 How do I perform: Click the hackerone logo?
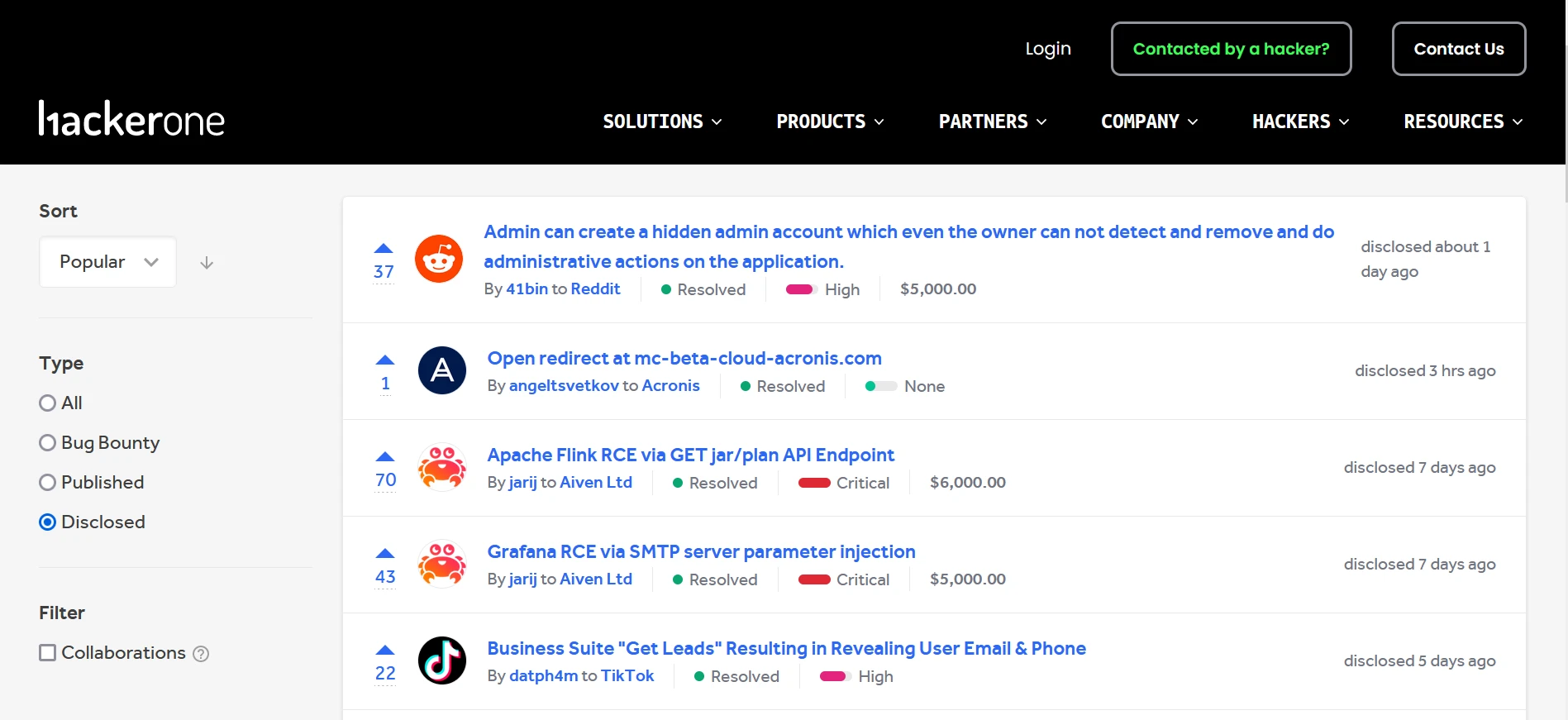pyautogui.click(x=131, y=119)
